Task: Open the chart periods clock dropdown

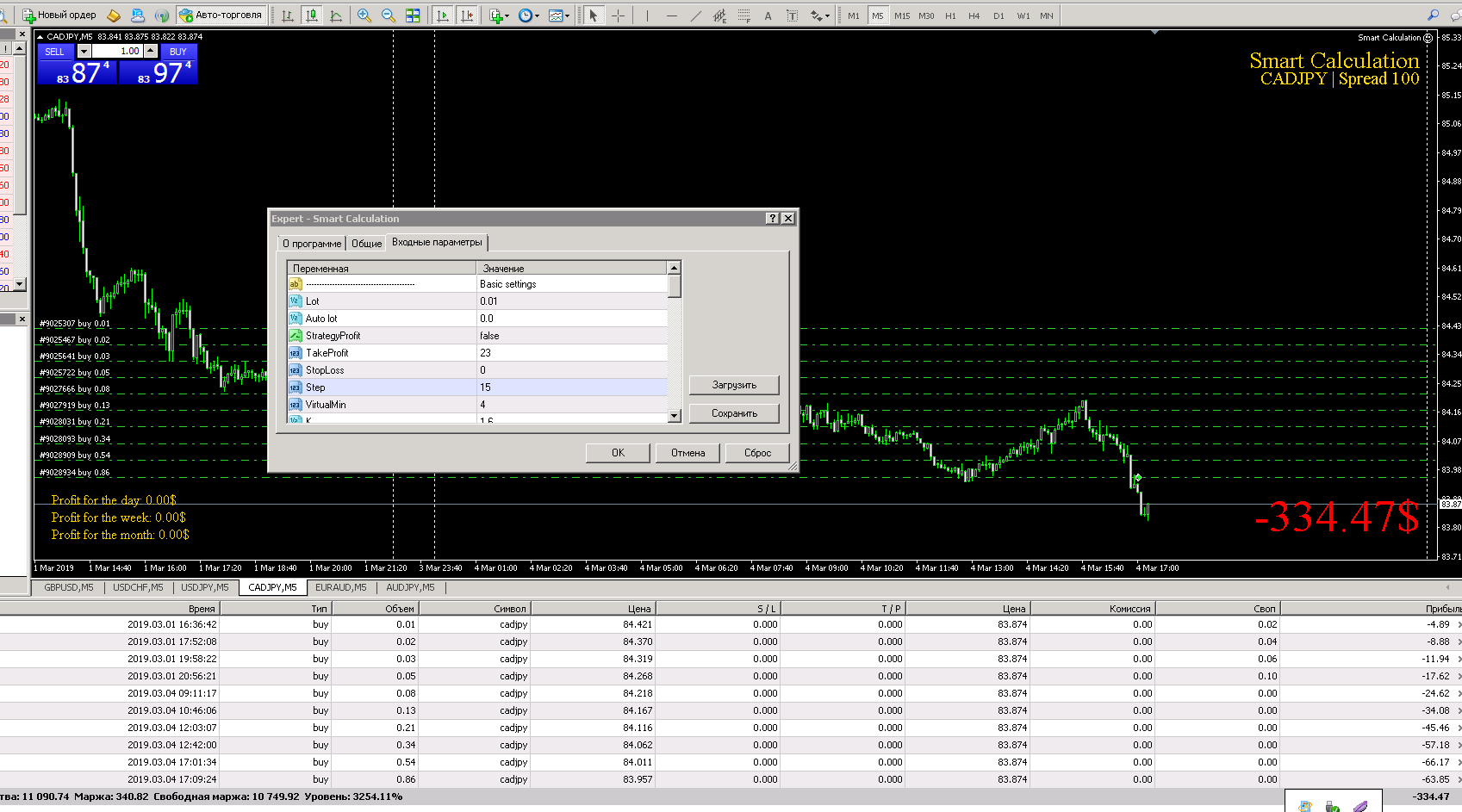Action: (528, 15)
